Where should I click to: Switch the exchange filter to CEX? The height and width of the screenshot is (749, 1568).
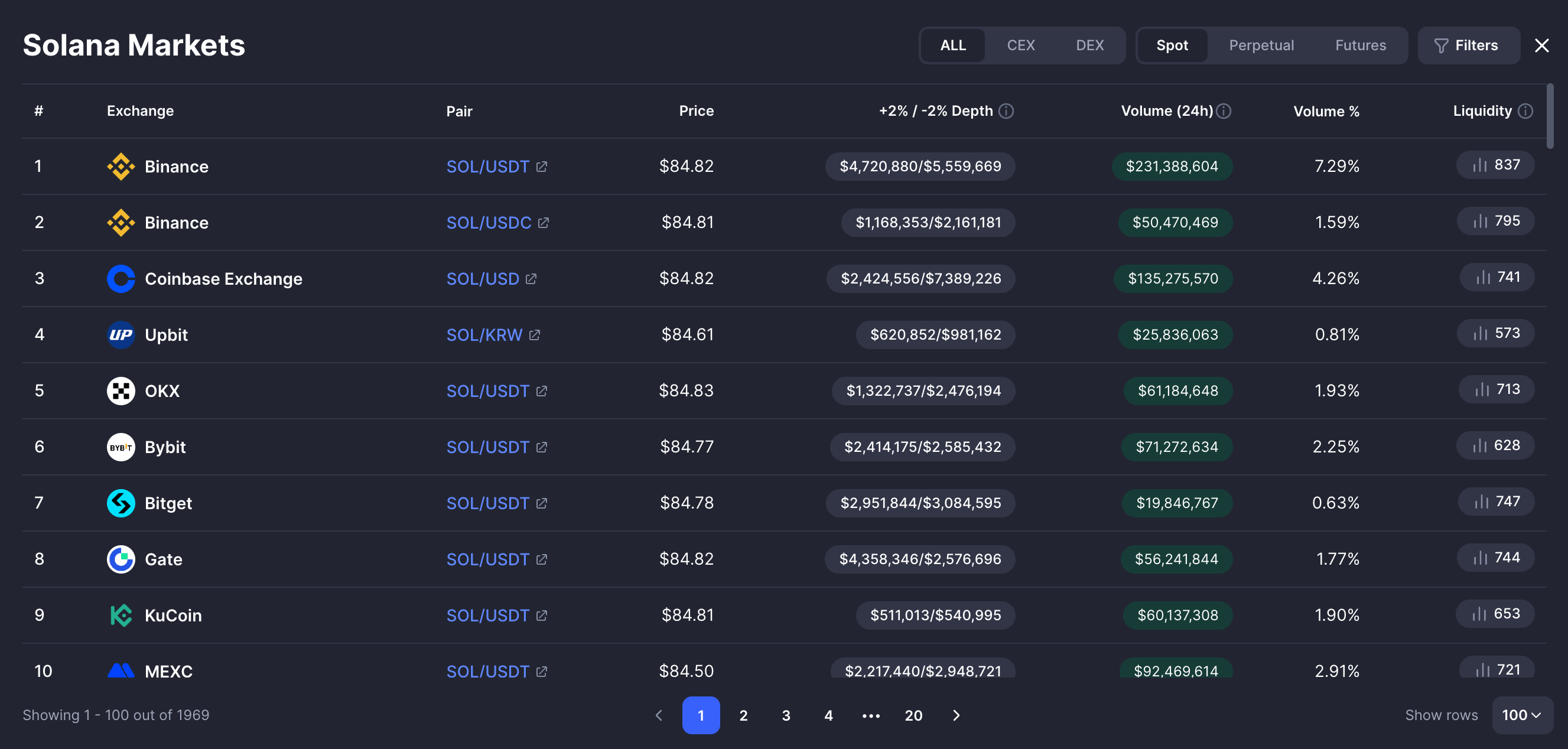(x=1020, y=45)
